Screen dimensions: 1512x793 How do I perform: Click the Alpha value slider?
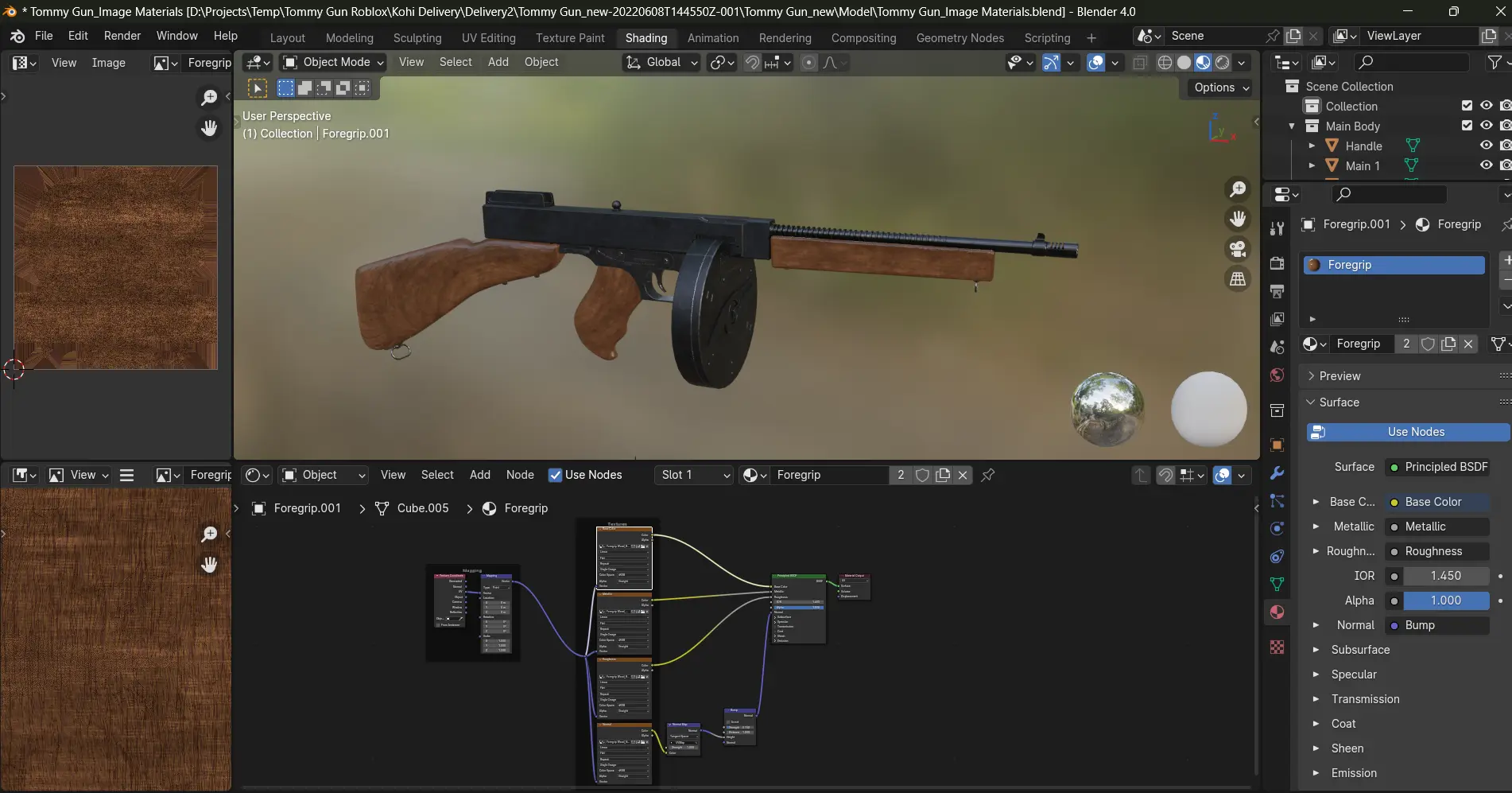[1445, 601]
